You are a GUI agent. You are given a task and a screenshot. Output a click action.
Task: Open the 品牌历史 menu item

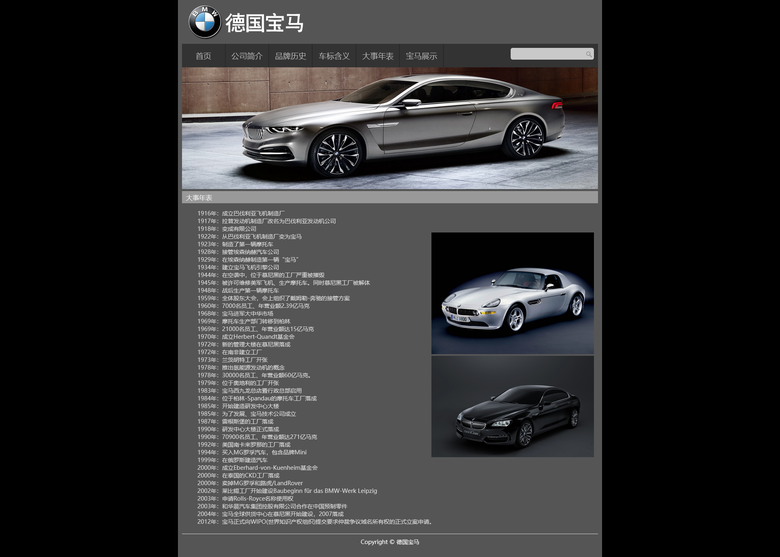point(290,56)
